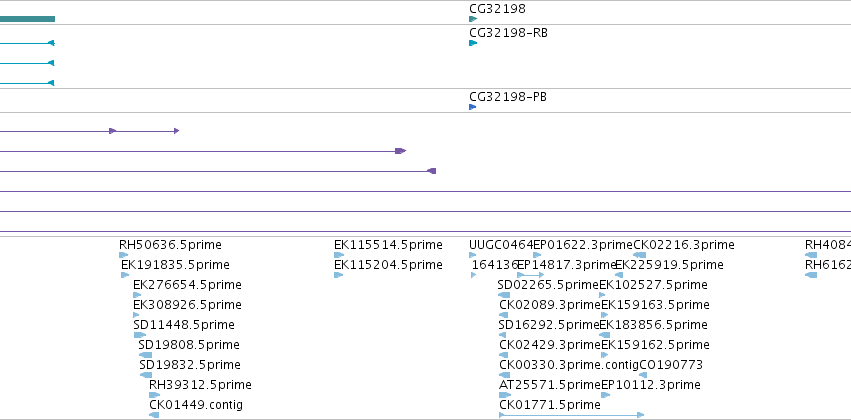Click the RH39312.5prime EST label

[x=200, y=385]
